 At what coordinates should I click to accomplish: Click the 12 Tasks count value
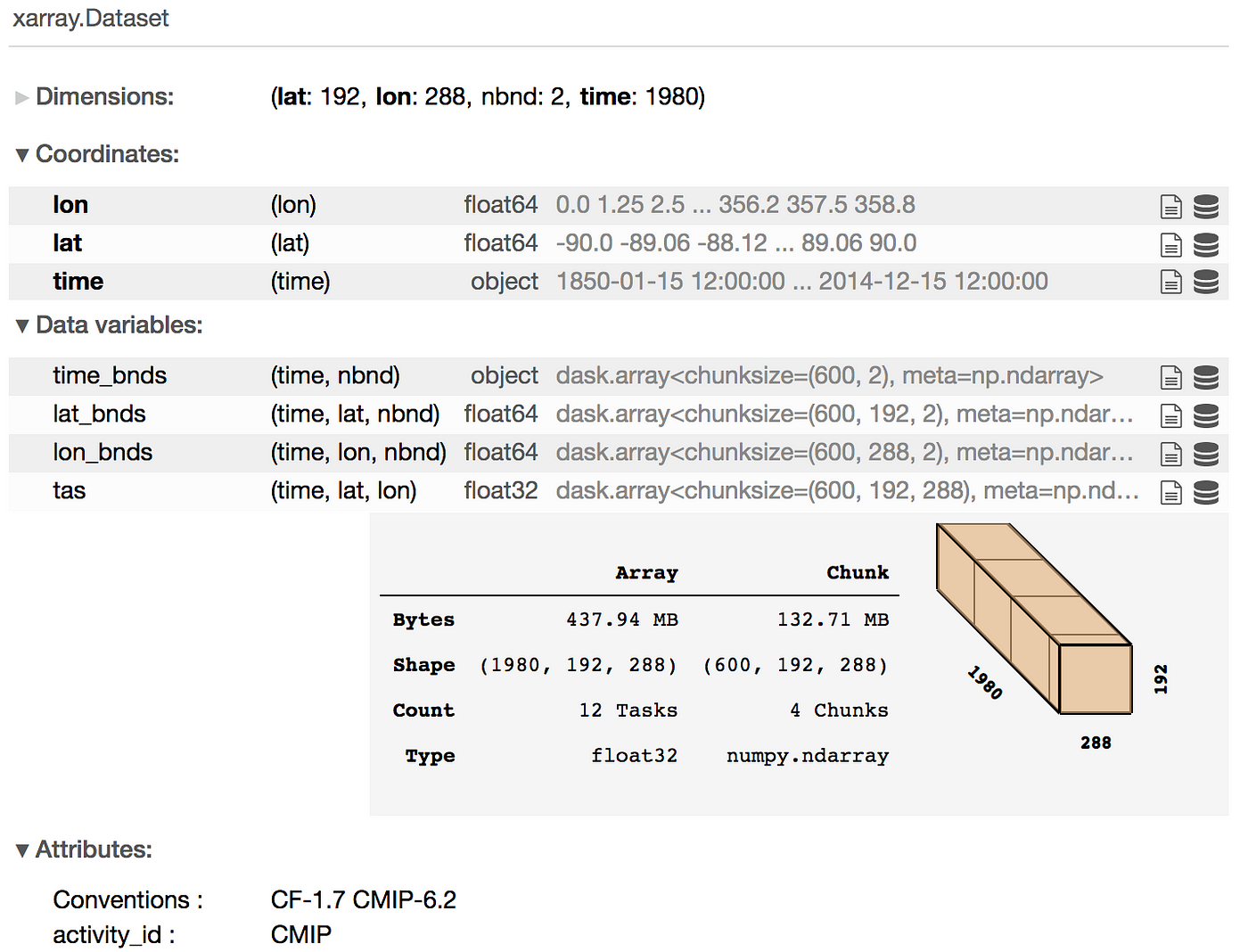coord(628,710)
